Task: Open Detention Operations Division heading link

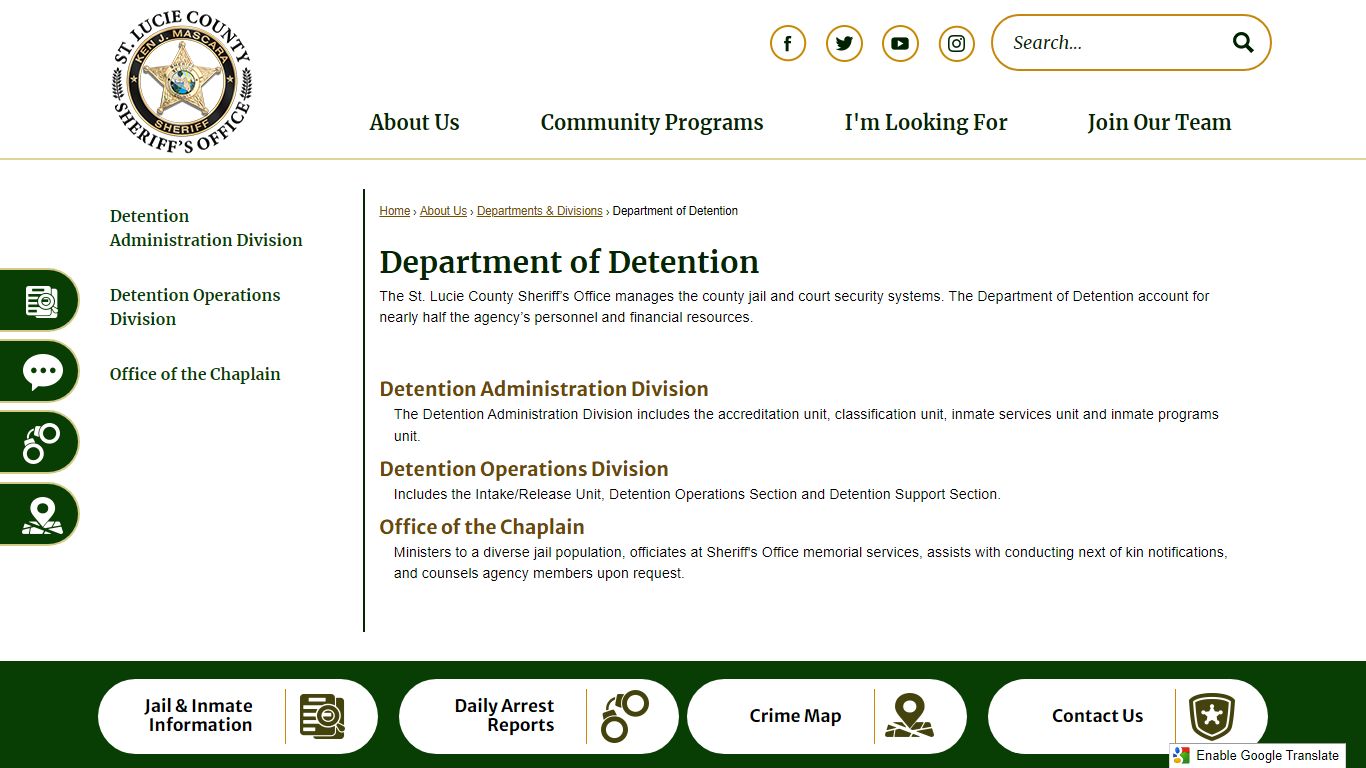Action: tap(524, 469)
